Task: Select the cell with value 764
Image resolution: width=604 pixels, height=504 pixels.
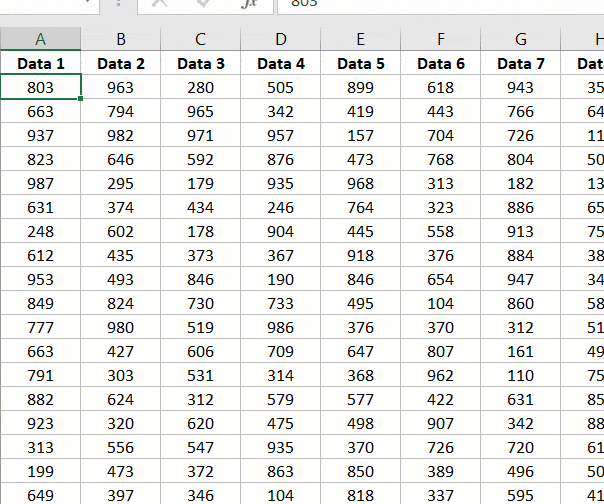Action: 361,207
